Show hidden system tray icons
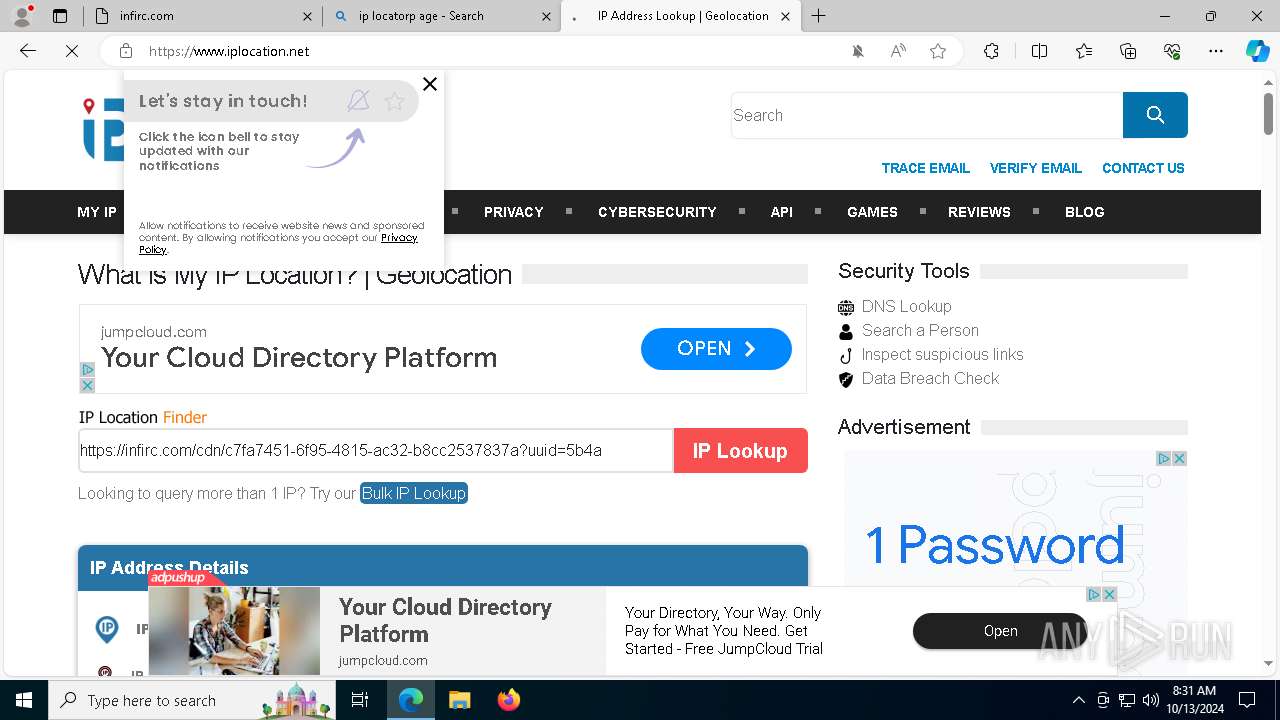This screenshot has width=1280, height=720. click(x=1078, y=700)
